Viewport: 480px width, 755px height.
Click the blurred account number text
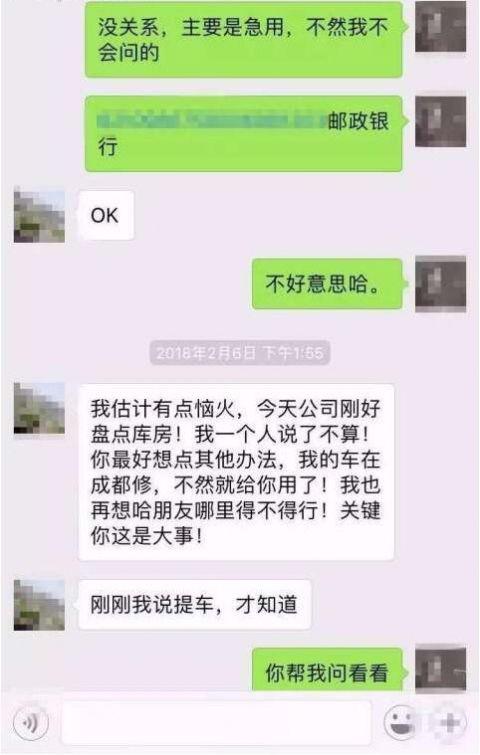(211, 120)
